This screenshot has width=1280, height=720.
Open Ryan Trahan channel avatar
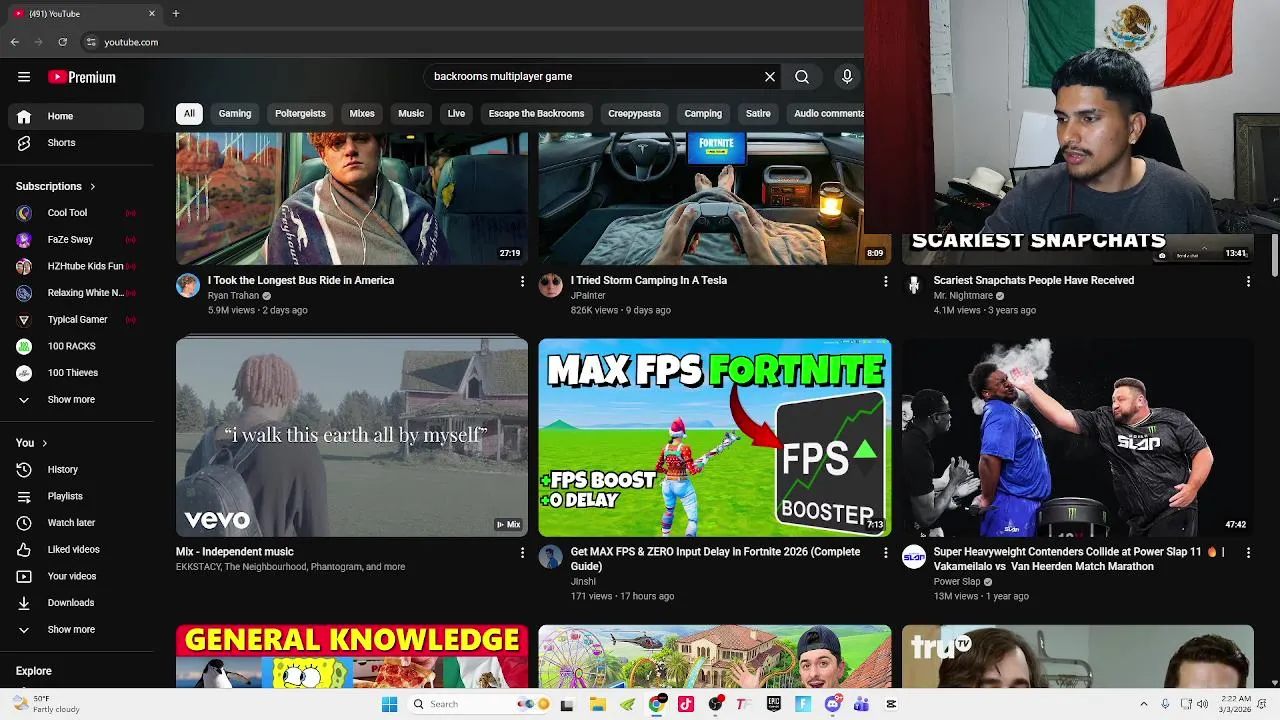click(188, 285)
